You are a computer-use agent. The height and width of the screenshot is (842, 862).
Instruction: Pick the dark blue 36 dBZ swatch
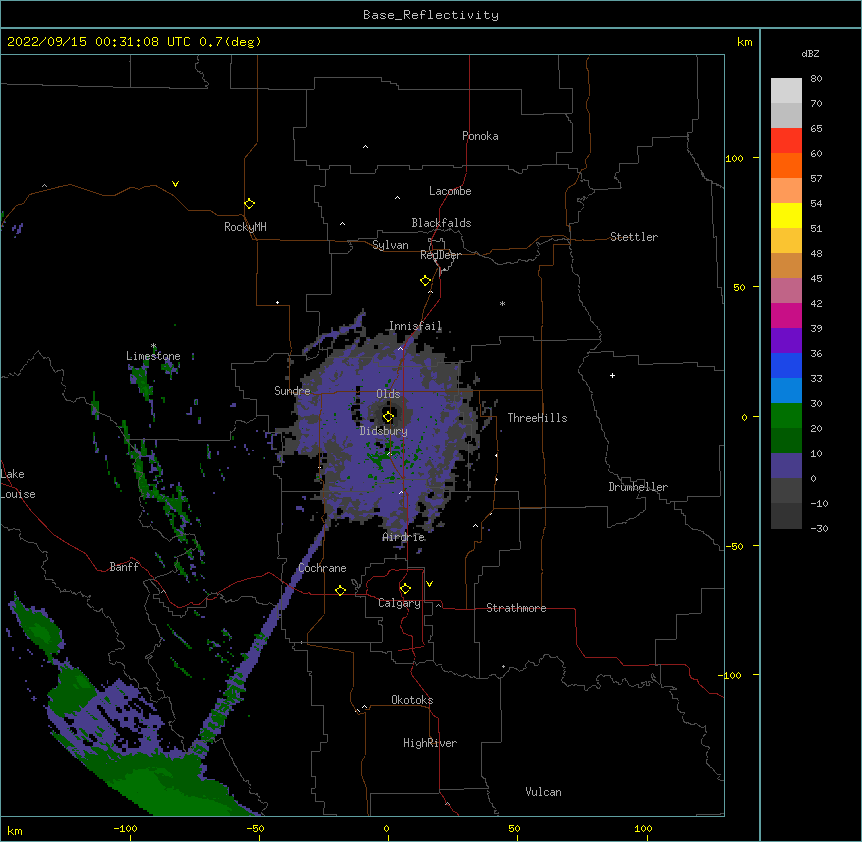coord(786,365)
